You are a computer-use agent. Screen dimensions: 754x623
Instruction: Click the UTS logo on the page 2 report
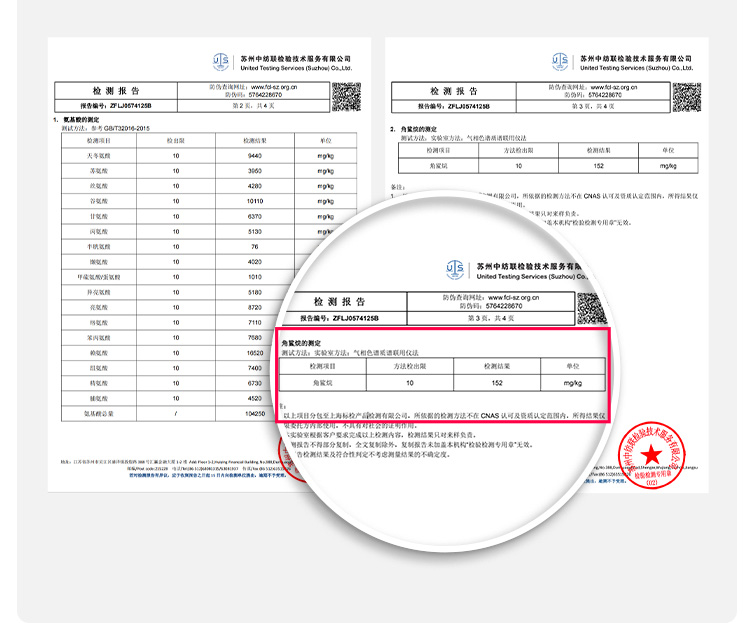coord(221,62)
